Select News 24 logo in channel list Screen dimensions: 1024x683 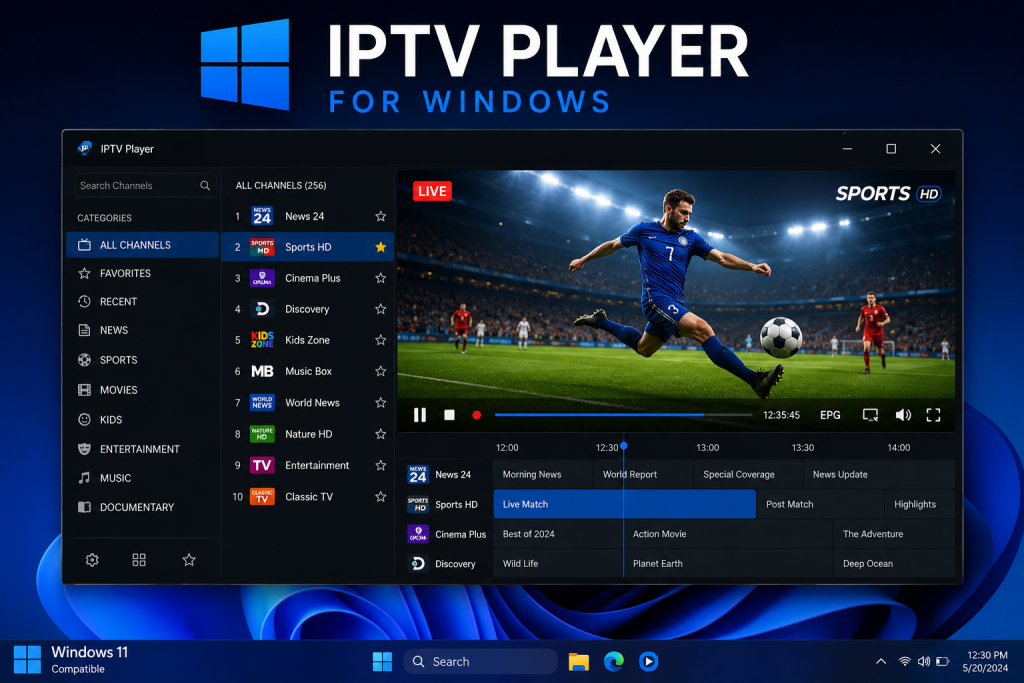[262, 216]
